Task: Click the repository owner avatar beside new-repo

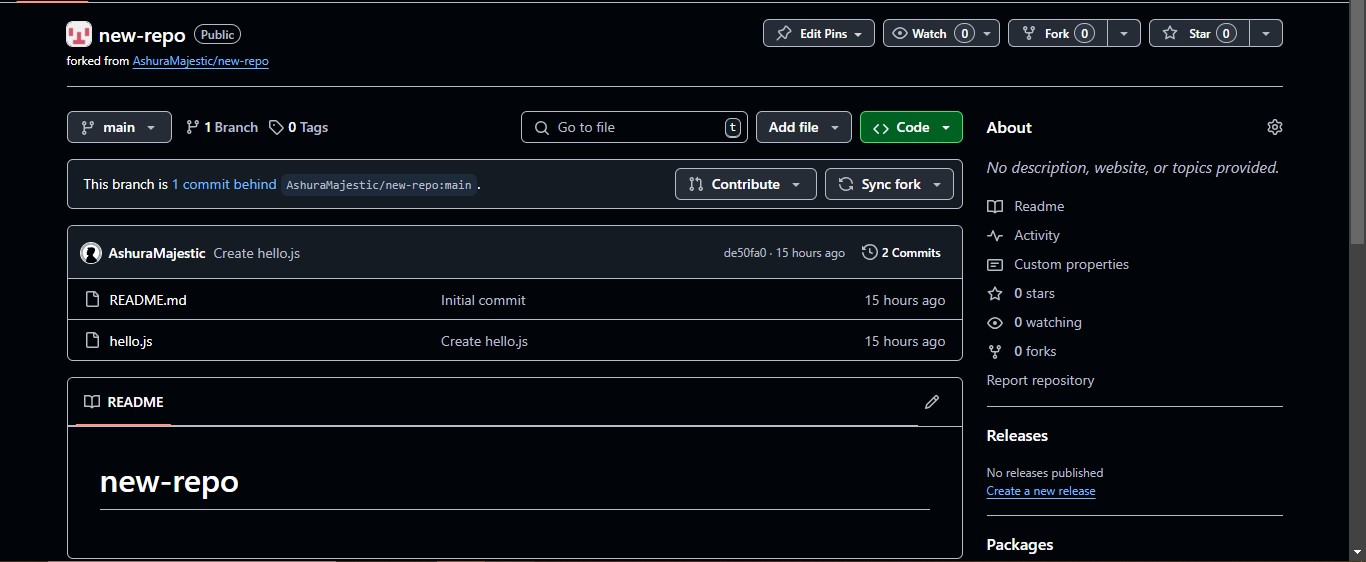Action: tap(79, 35)
